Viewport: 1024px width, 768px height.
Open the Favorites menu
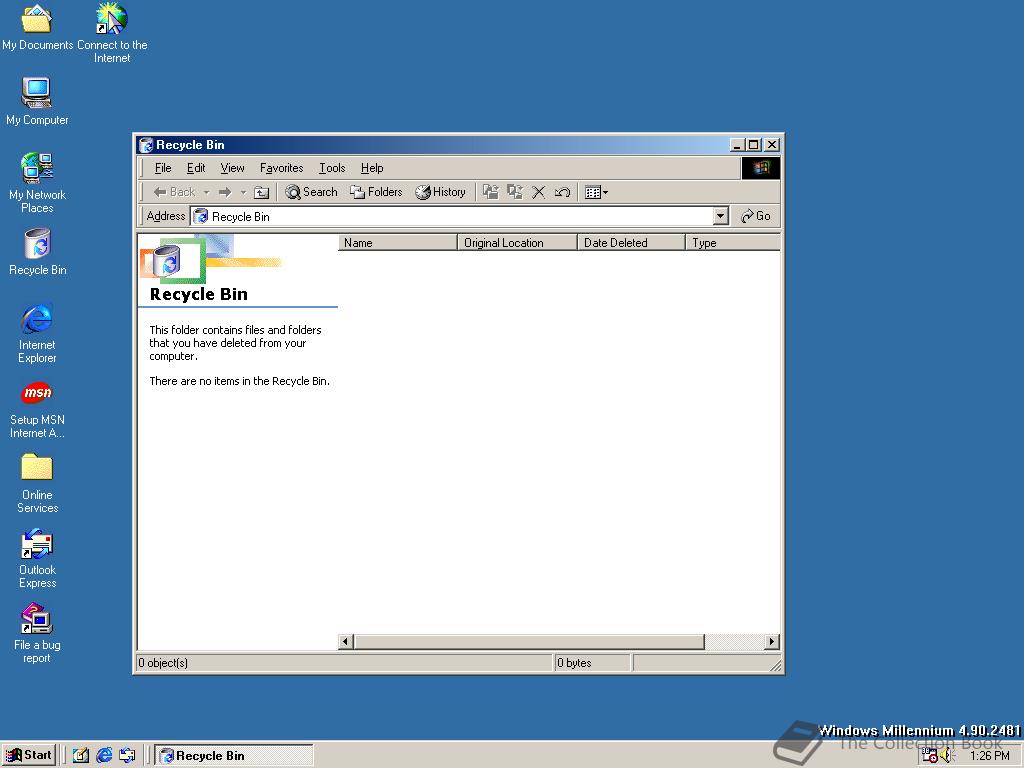point(281,168)
